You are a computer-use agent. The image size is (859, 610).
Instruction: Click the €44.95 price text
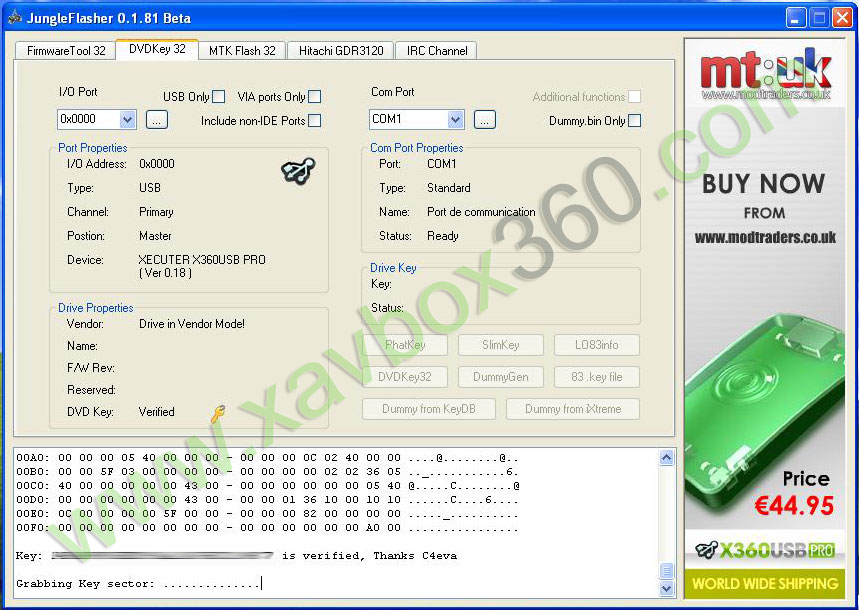click(794, 505)
